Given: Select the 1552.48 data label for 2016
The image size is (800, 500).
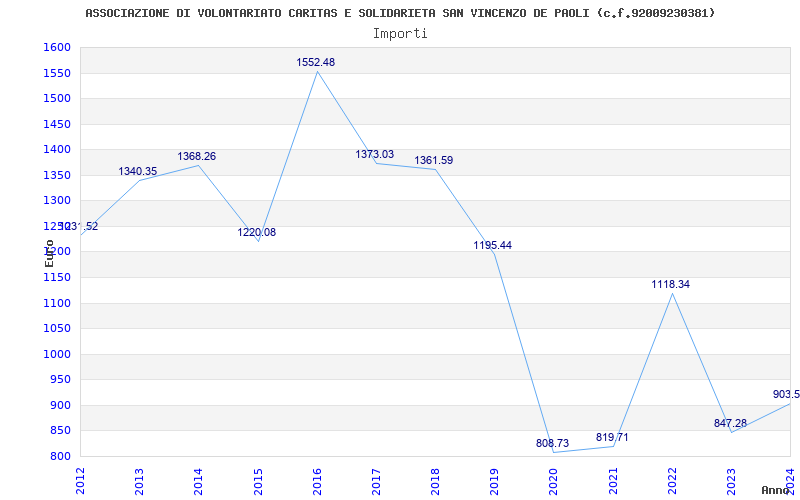Looking at the screenshot, I should [316, 62].
